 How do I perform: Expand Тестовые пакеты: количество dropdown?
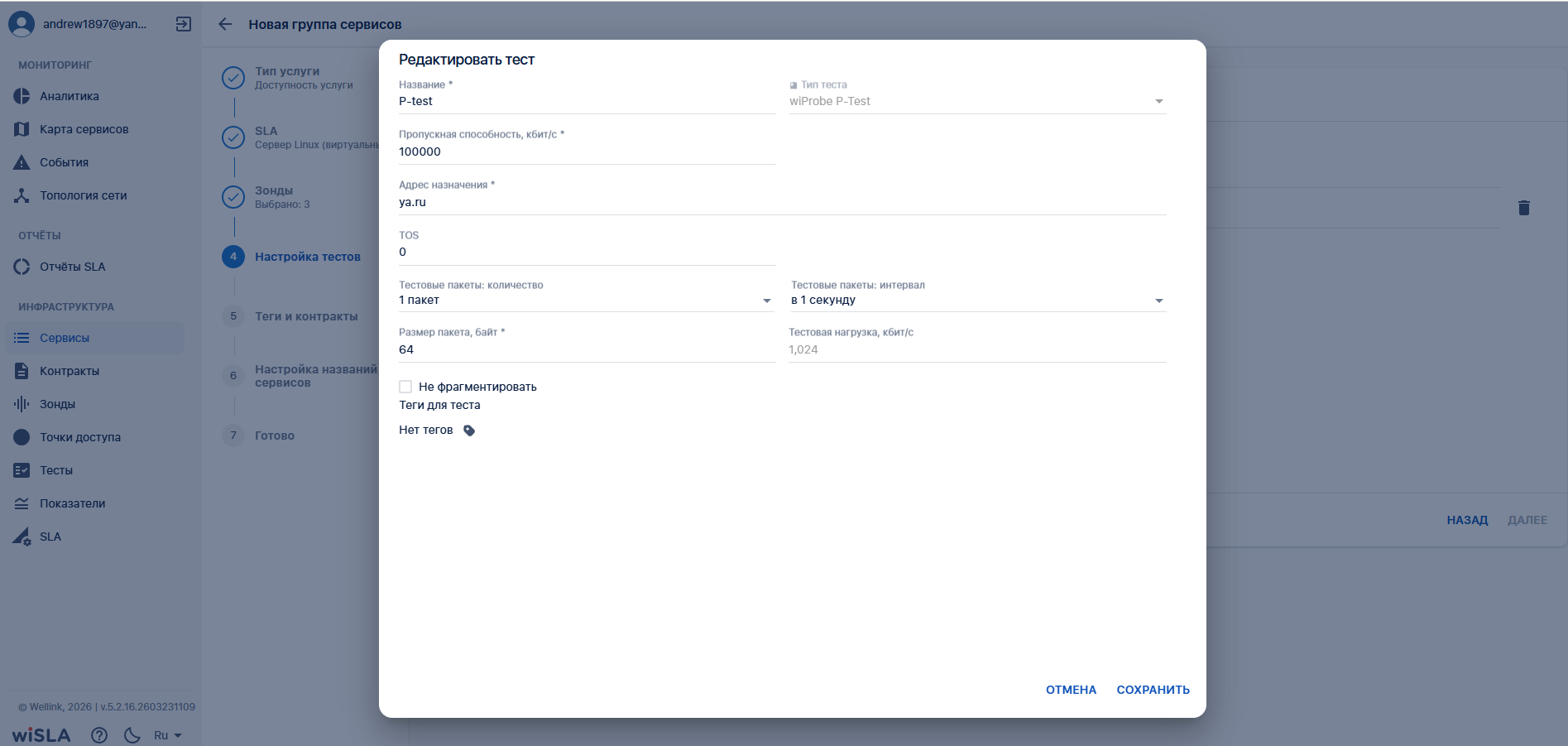[x=585, y=301]
